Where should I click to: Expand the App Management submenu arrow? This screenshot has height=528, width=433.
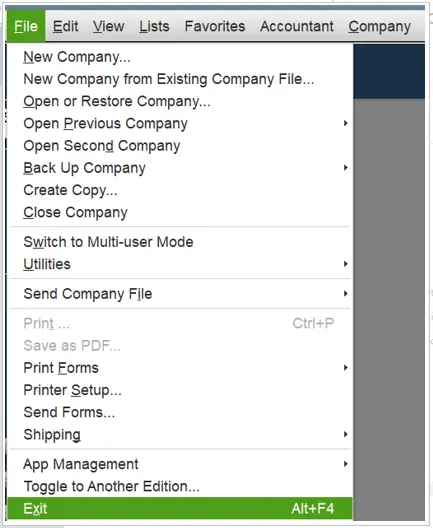345,464
